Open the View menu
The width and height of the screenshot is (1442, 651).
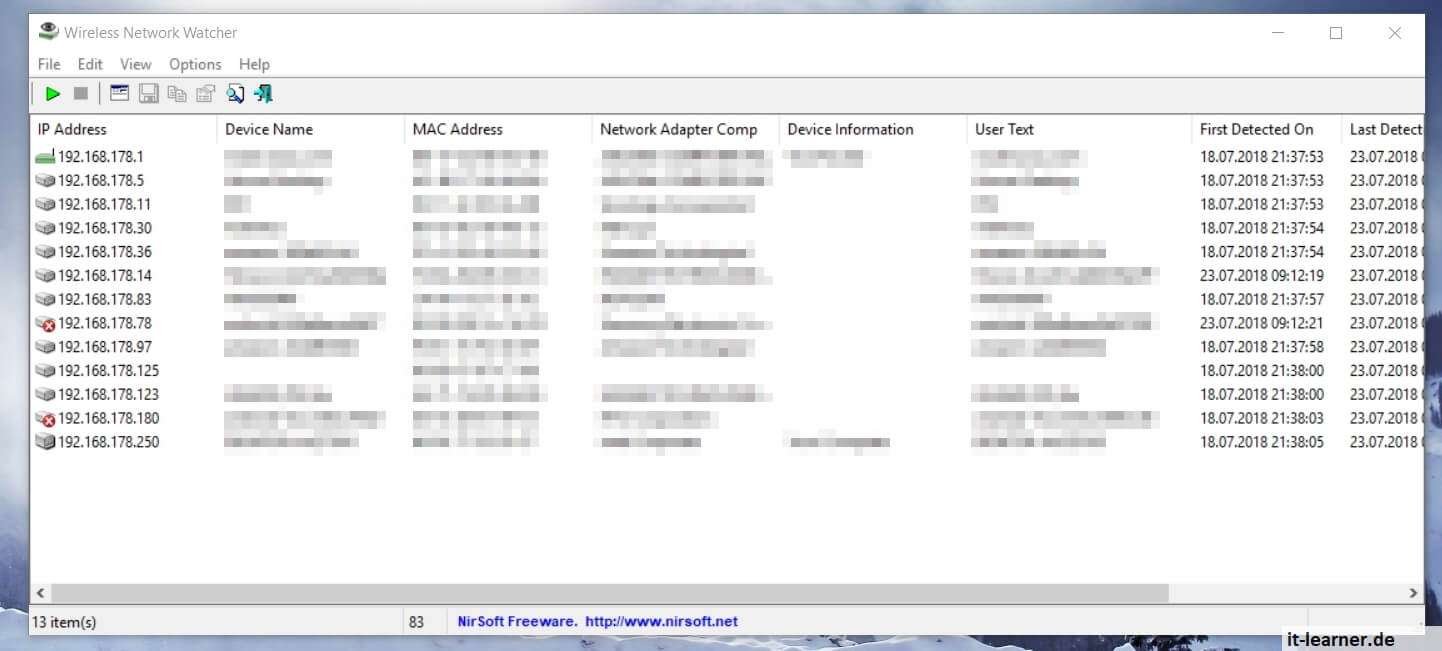click(x=136, y=64)
